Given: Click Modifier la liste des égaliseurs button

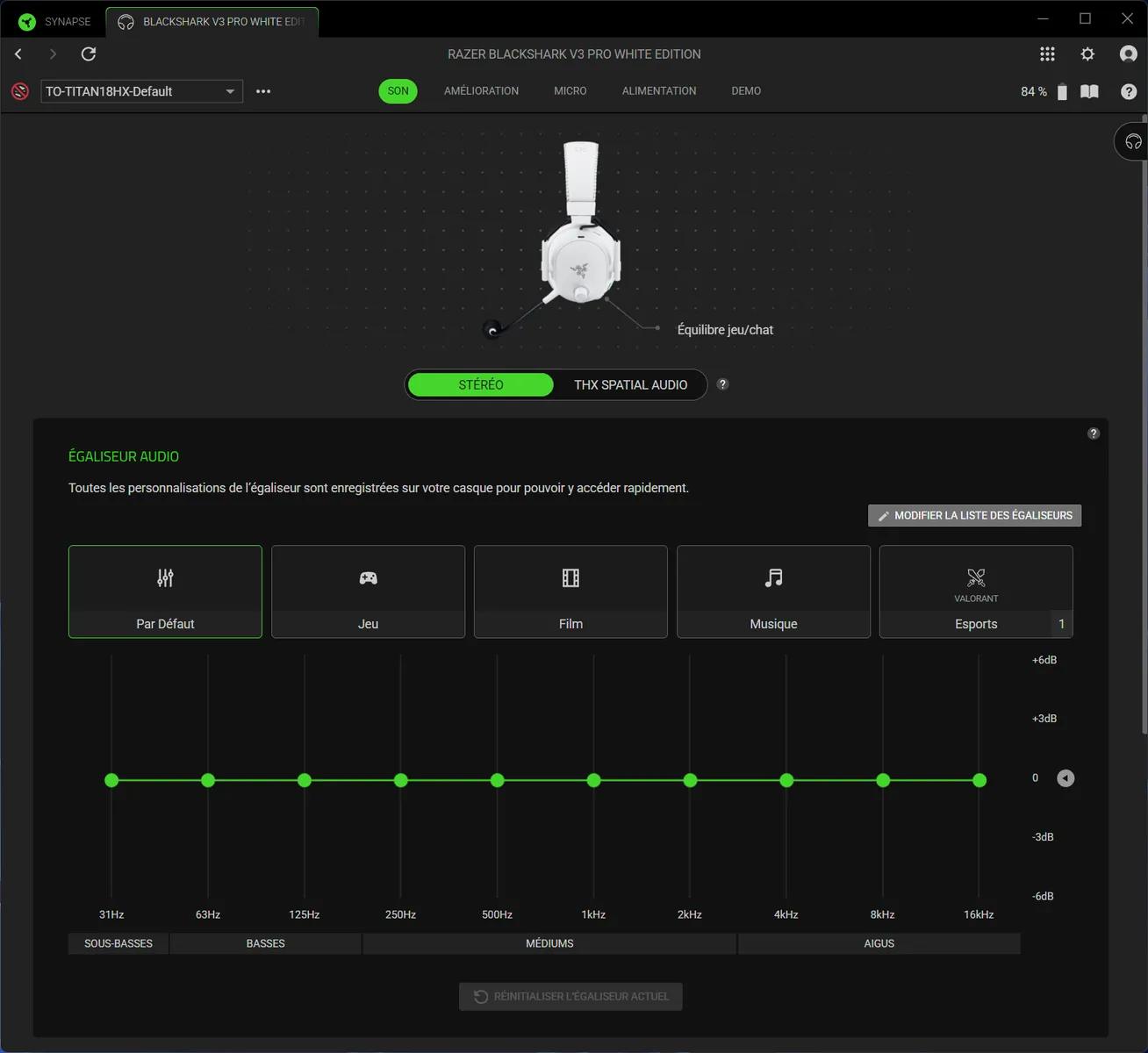Looking at the screenshot, I should pyautogui.click(x=974, y=516).
